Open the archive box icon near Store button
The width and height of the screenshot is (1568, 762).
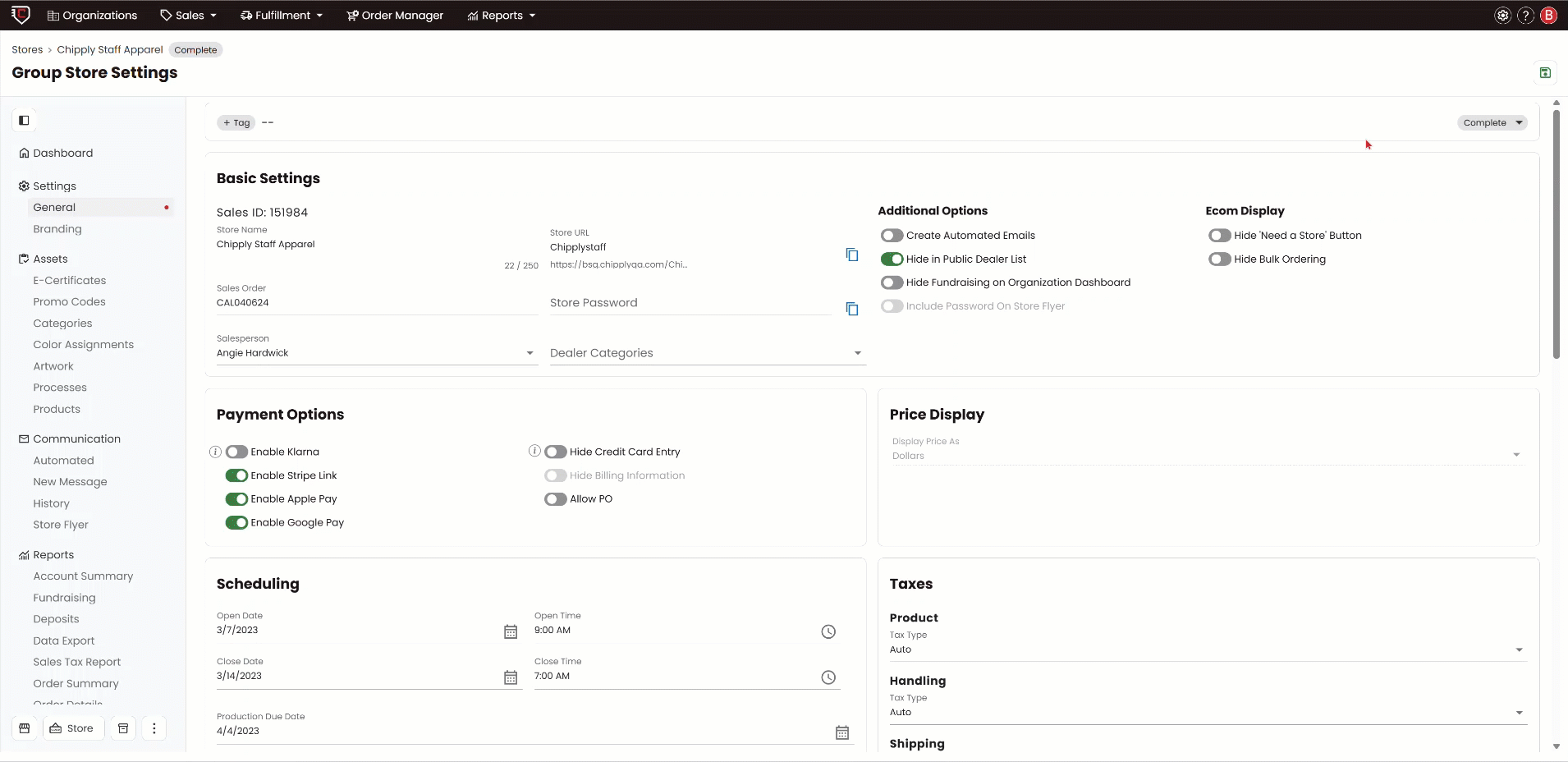pyautogui.click(x=123, y=728)
